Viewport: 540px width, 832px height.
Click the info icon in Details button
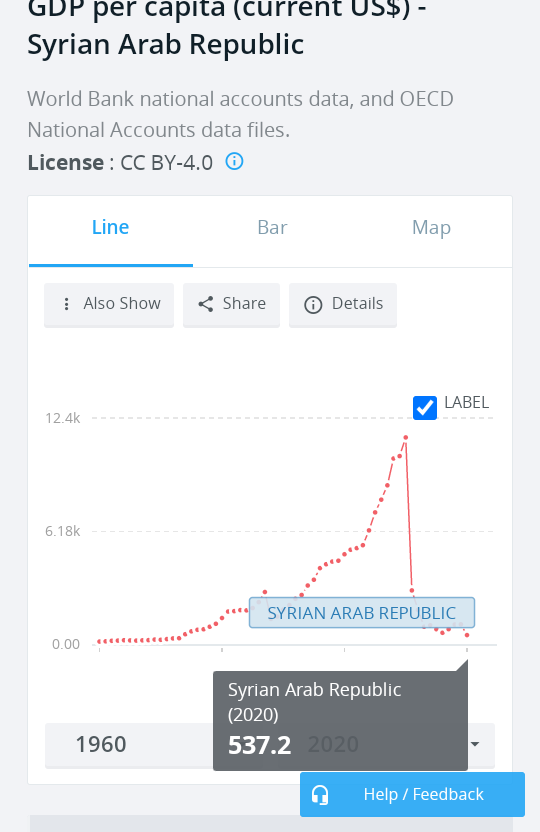[313, 305]
